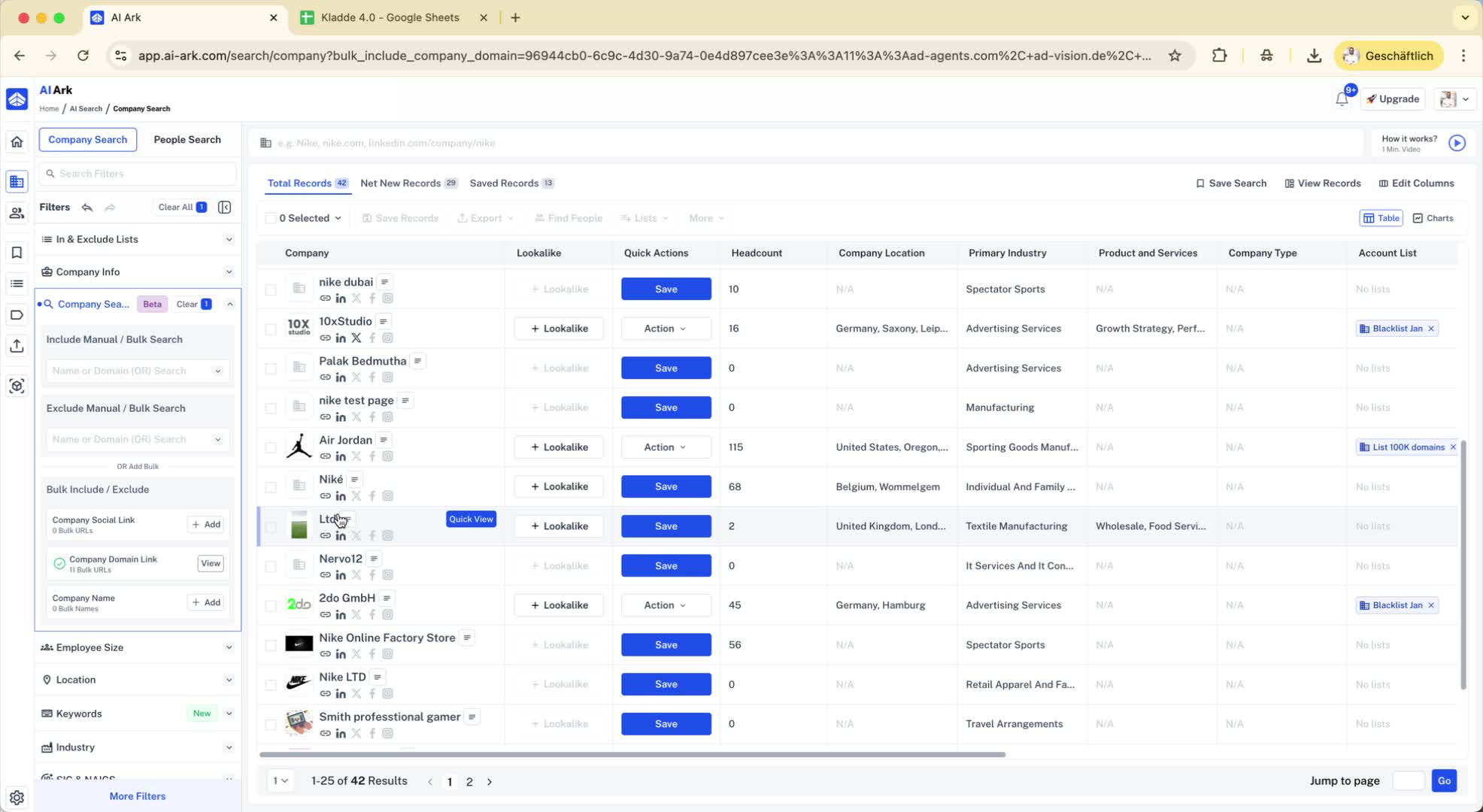The width and height of the screenshot is (1483, 812).
Task: Play the How it works video
Action: [x=1457, y=143]
